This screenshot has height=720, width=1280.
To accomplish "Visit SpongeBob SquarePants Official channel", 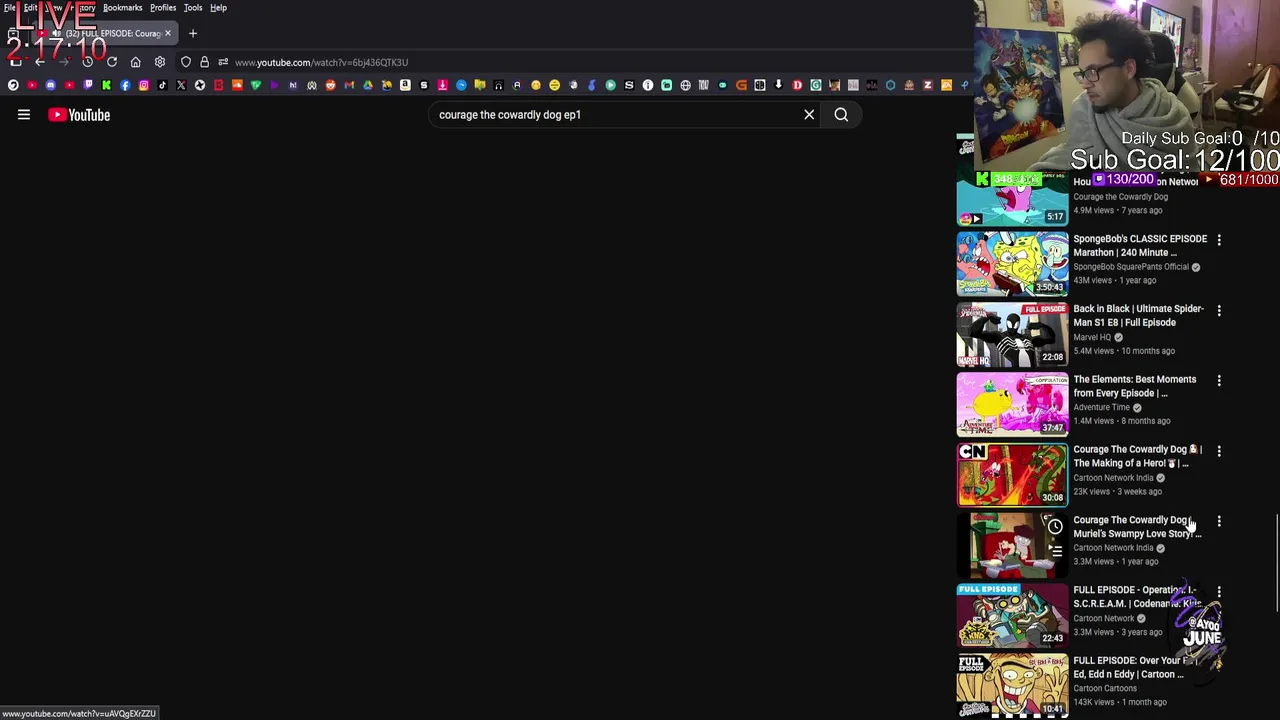I will click(1131, 267).
